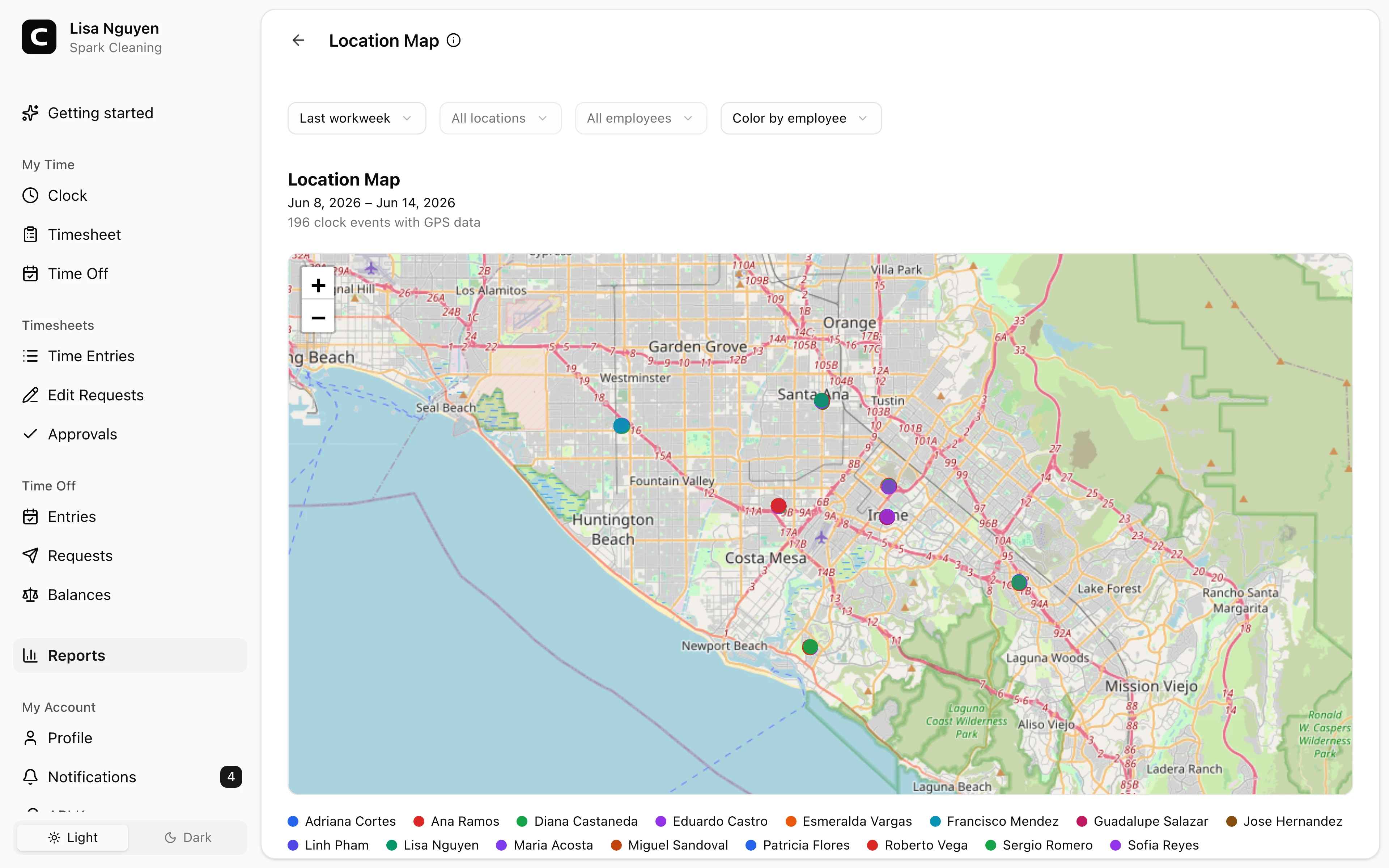
Task: Click Linh Pham legend name
Action: point(336,846)
